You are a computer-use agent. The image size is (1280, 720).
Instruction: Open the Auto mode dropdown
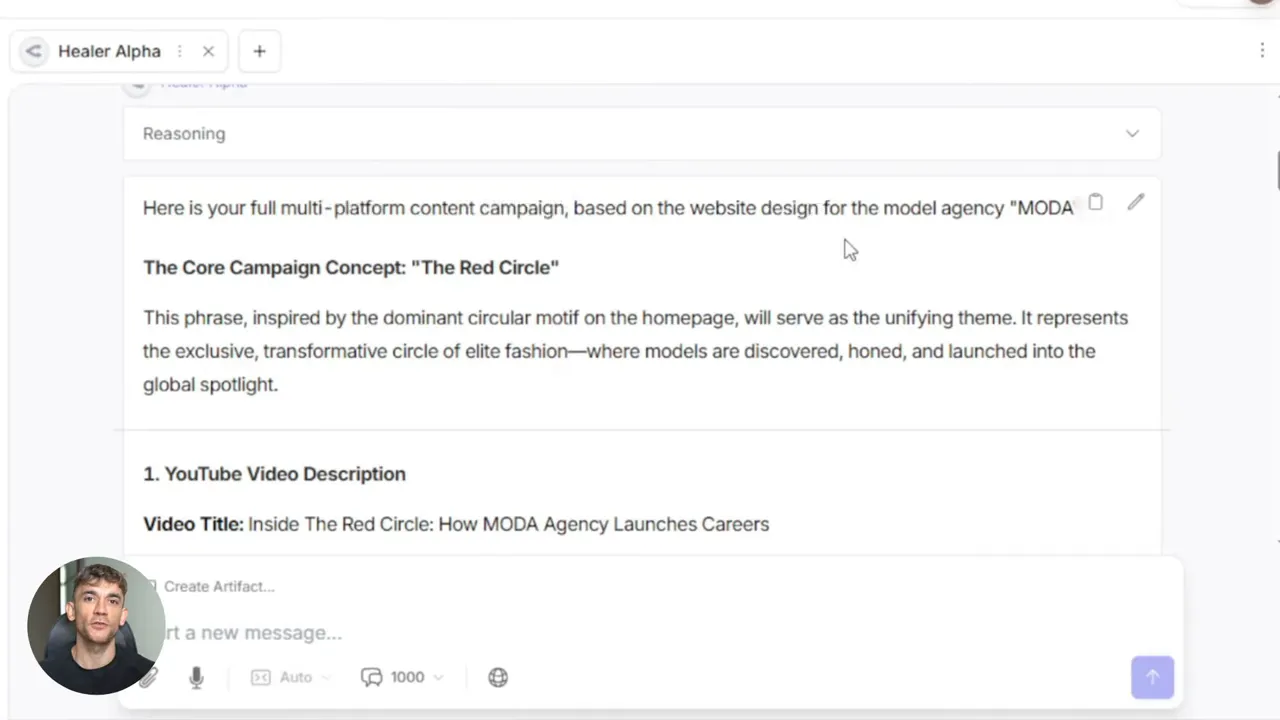coord(290,677)
